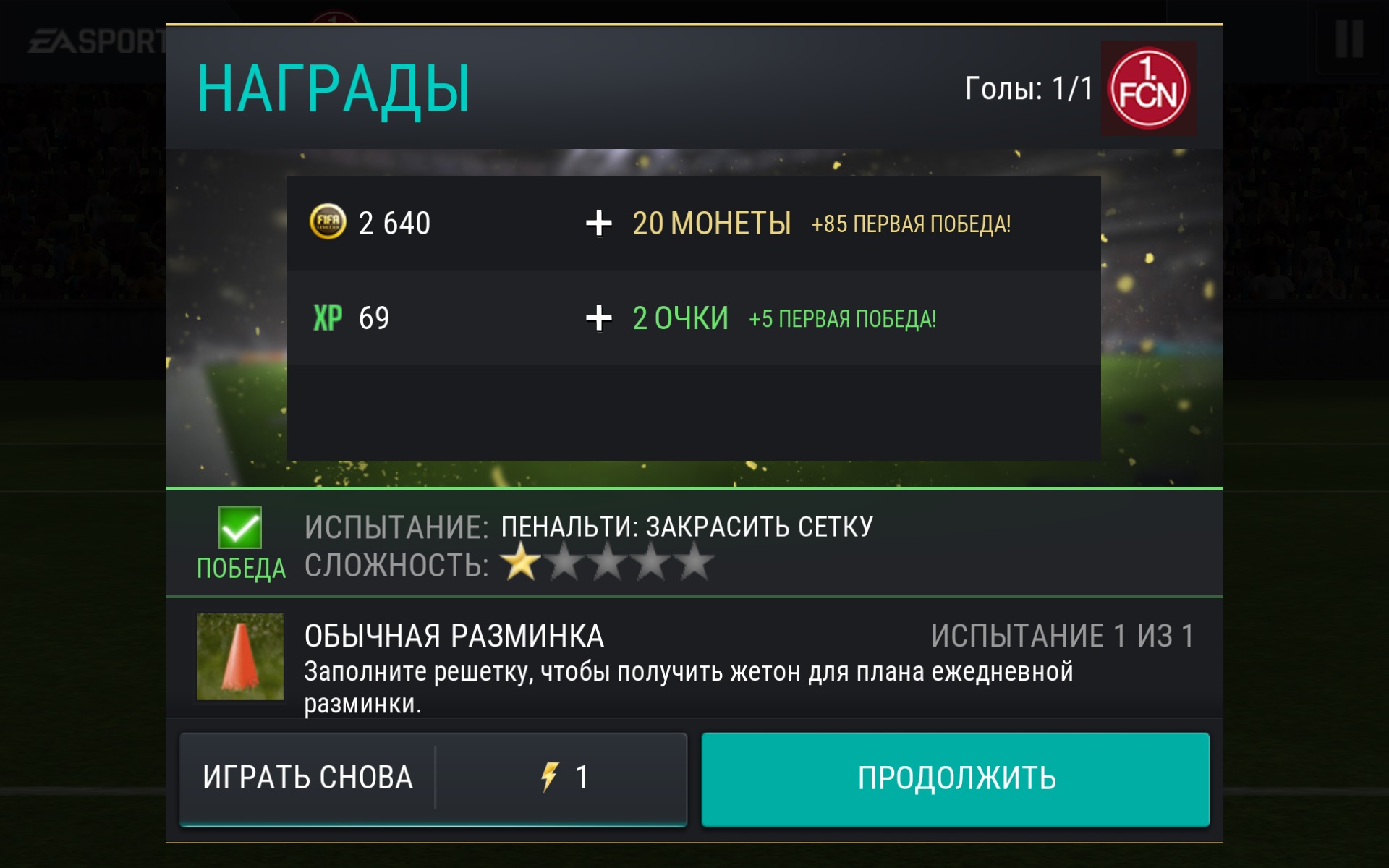Click the +5 ПЕРВАЯ ПОБЕДА XP bonus
Viewport: 1389px width, 868px height.
[x=842, y=319]
